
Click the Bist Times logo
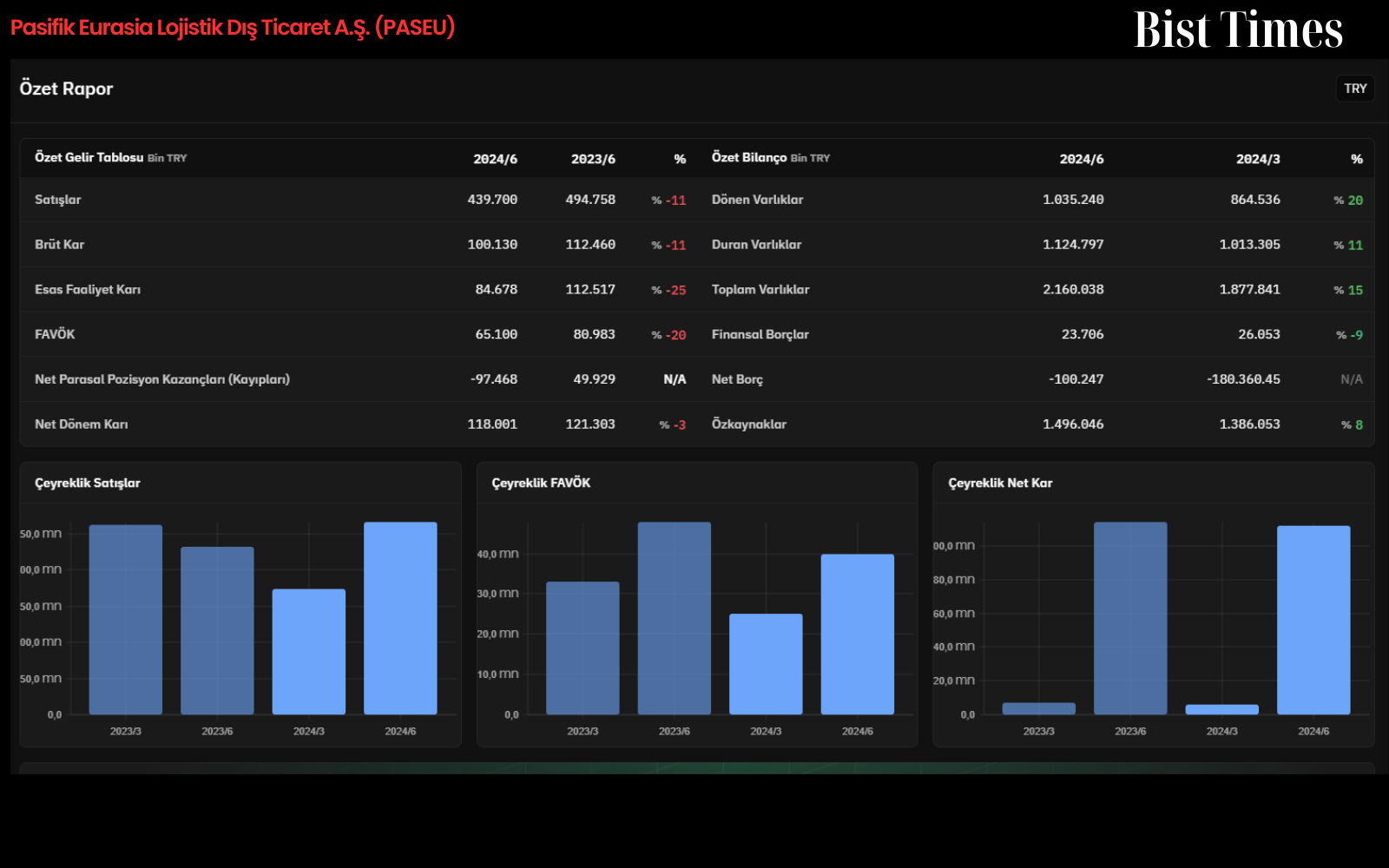click(x=1239, y=30)
